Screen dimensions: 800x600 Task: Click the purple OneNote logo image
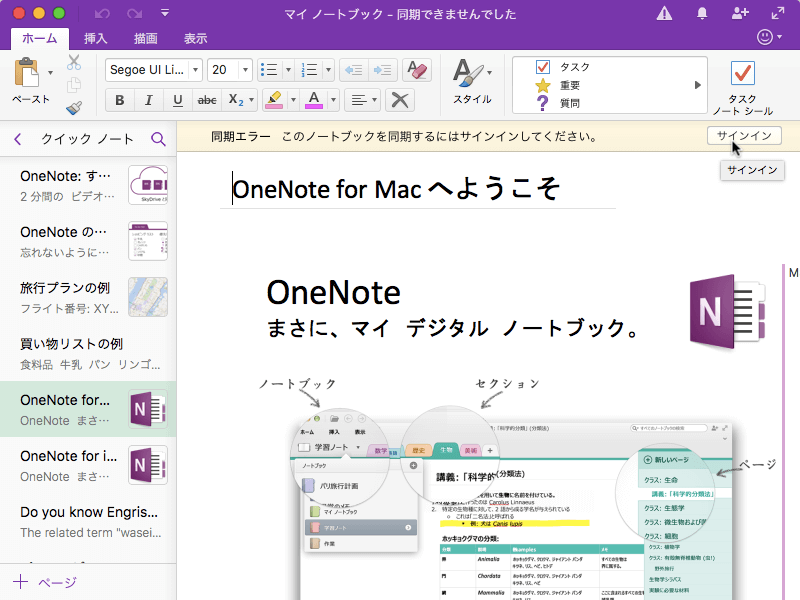coord(728,312)
